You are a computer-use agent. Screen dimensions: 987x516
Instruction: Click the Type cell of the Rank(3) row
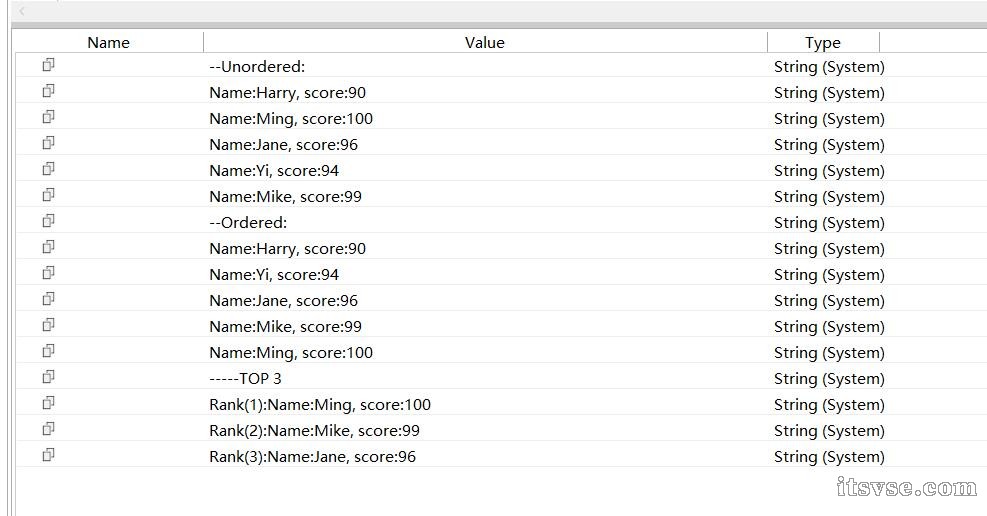829,456
